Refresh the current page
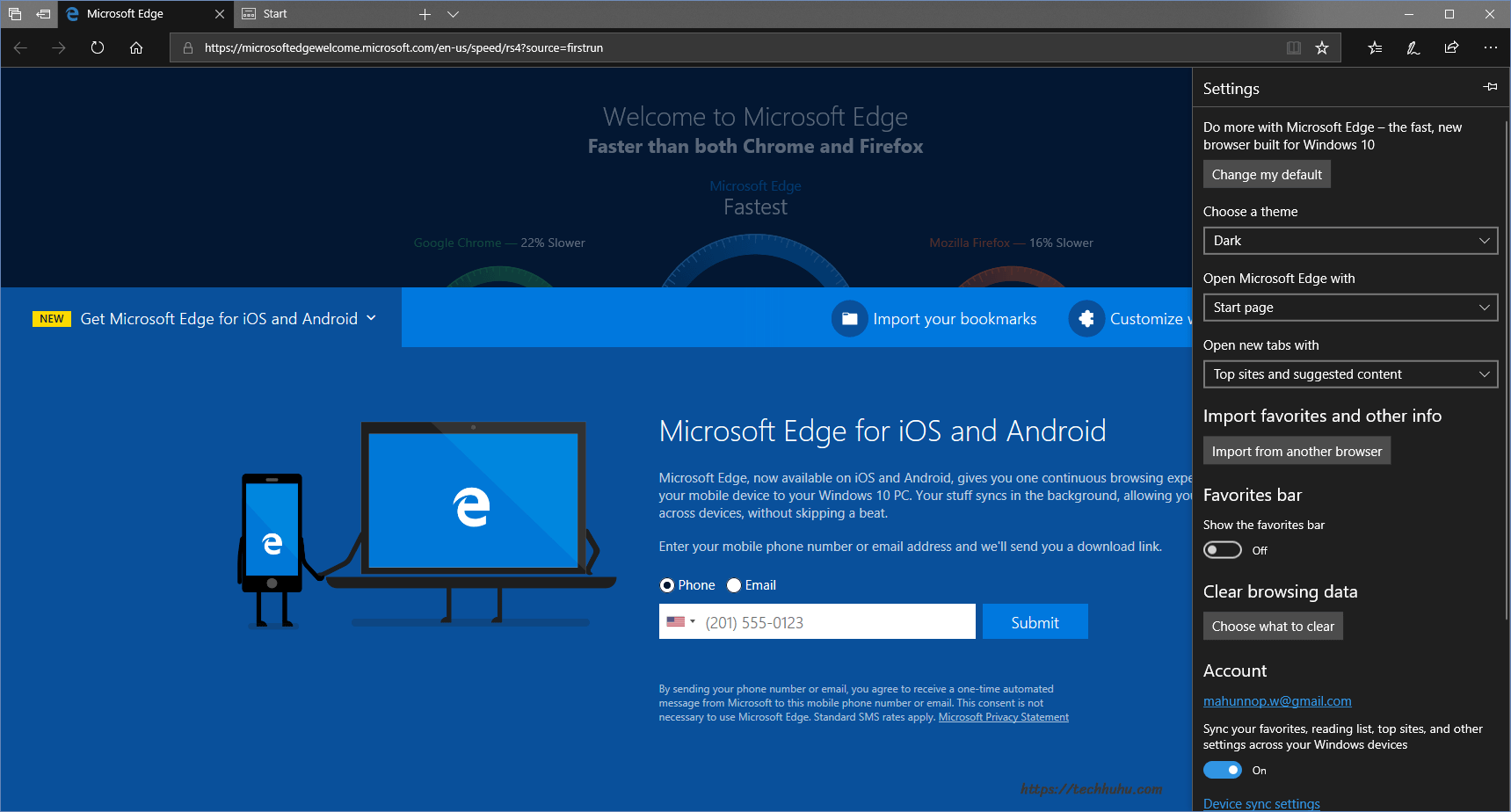1511x812 pixels. pos(97,47)
